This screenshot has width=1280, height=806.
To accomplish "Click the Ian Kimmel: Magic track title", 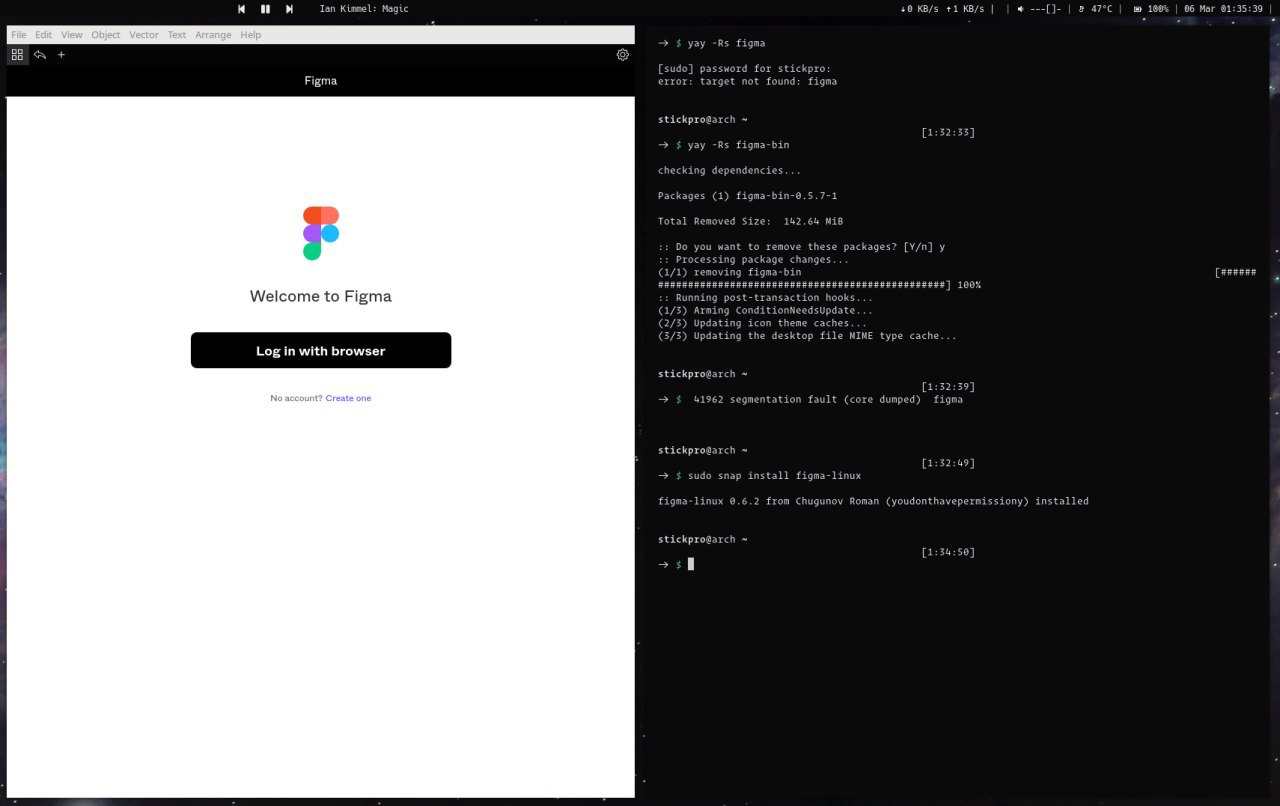I will click(364, 9).
